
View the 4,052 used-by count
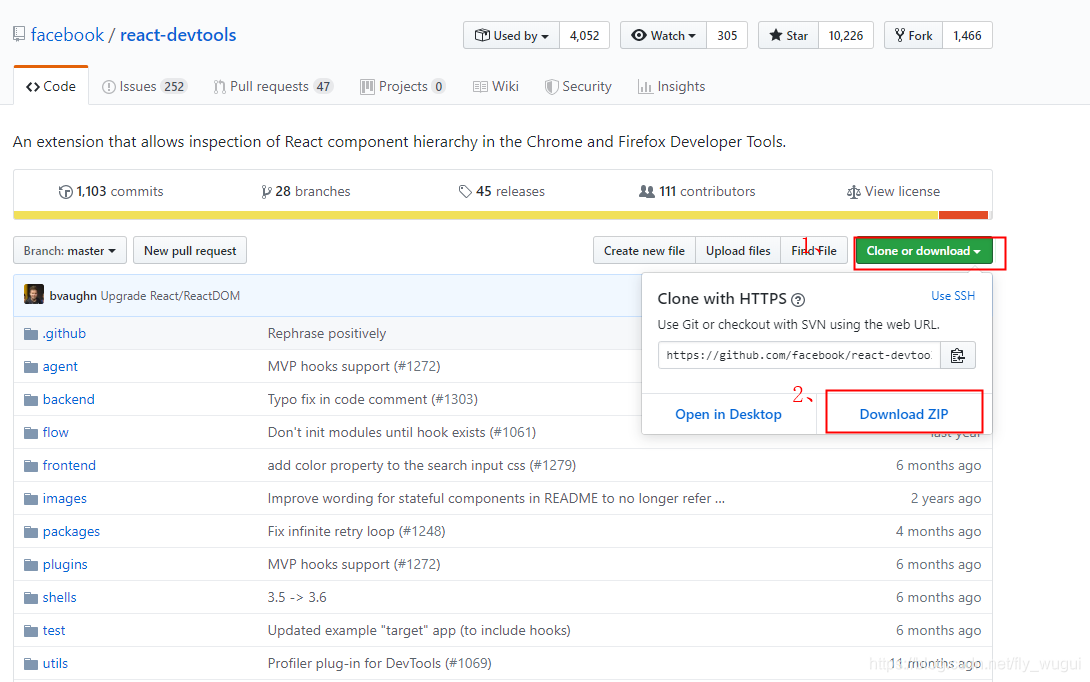(584, 35)
